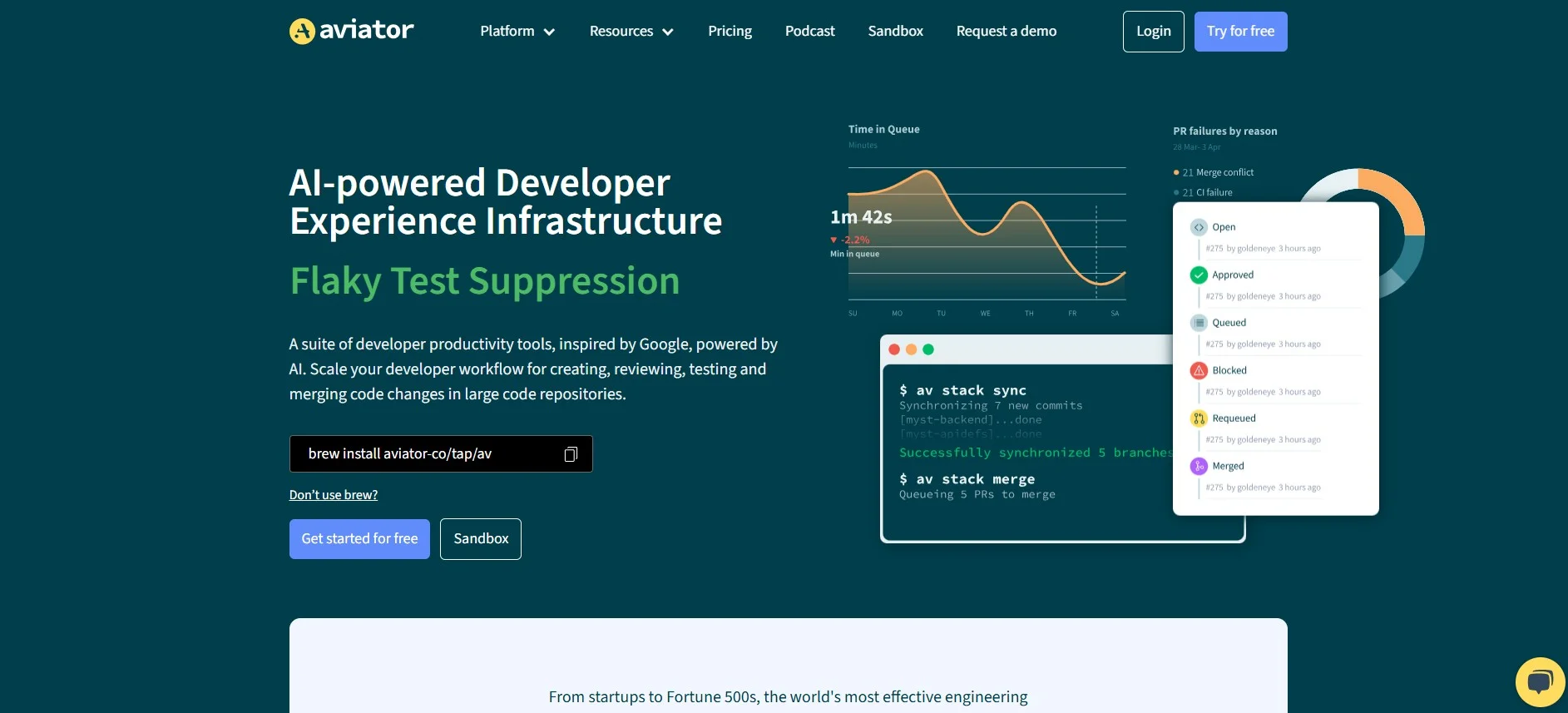
Task: Go to the Podcast page
Action: pyautogui.click(x=809, y=32)
